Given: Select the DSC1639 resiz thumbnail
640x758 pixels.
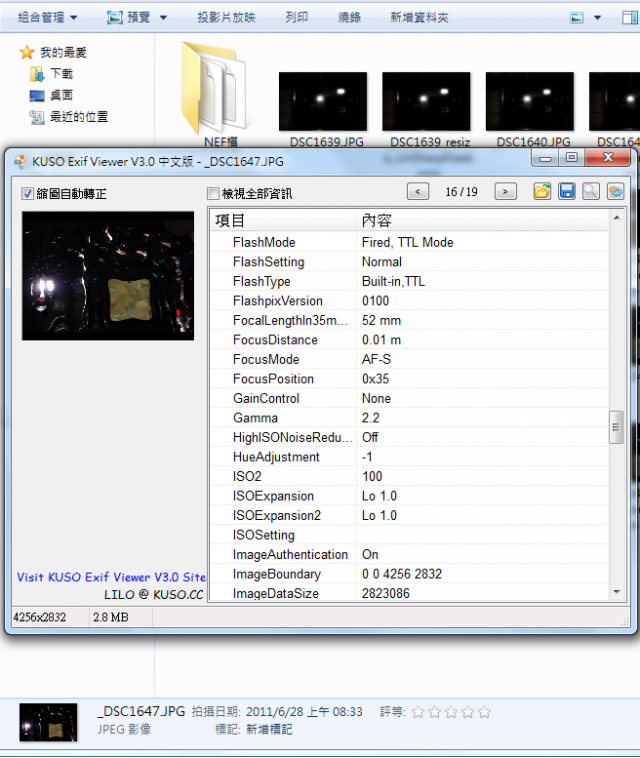Looking at the screenshot, I should click(426, 102).
